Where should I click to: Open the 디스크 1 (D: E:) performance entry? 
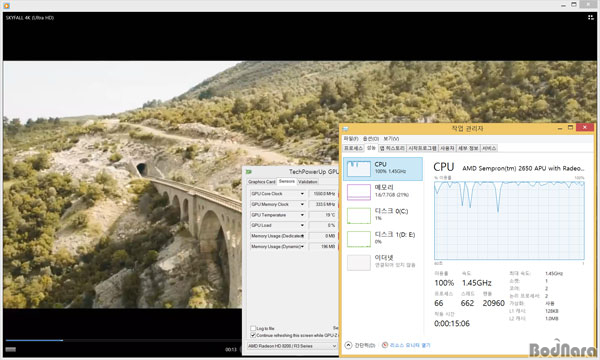point(383,238)
